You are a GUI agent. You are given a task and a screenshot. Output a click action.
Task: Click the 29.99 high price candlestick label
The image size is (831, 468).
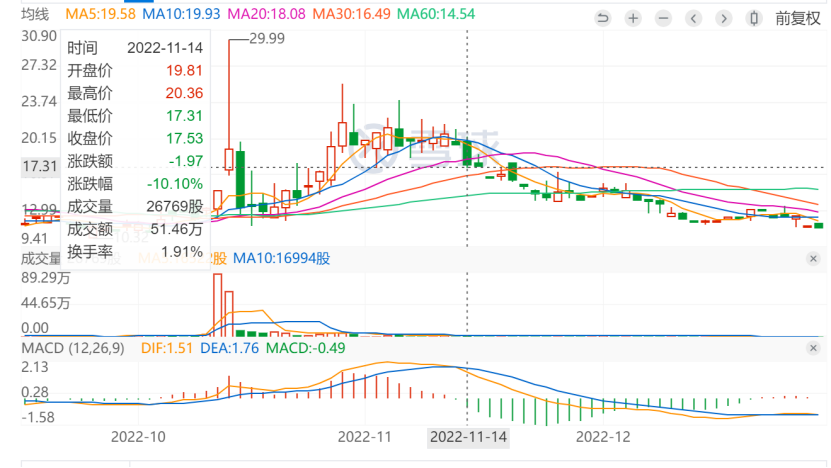264,37
